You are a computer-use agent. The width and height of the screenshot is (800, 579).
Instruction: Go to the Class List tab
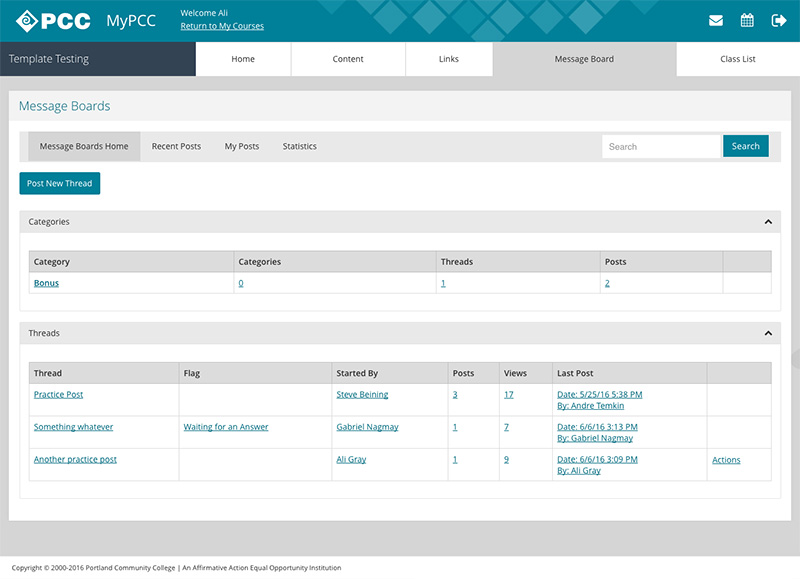737,59
